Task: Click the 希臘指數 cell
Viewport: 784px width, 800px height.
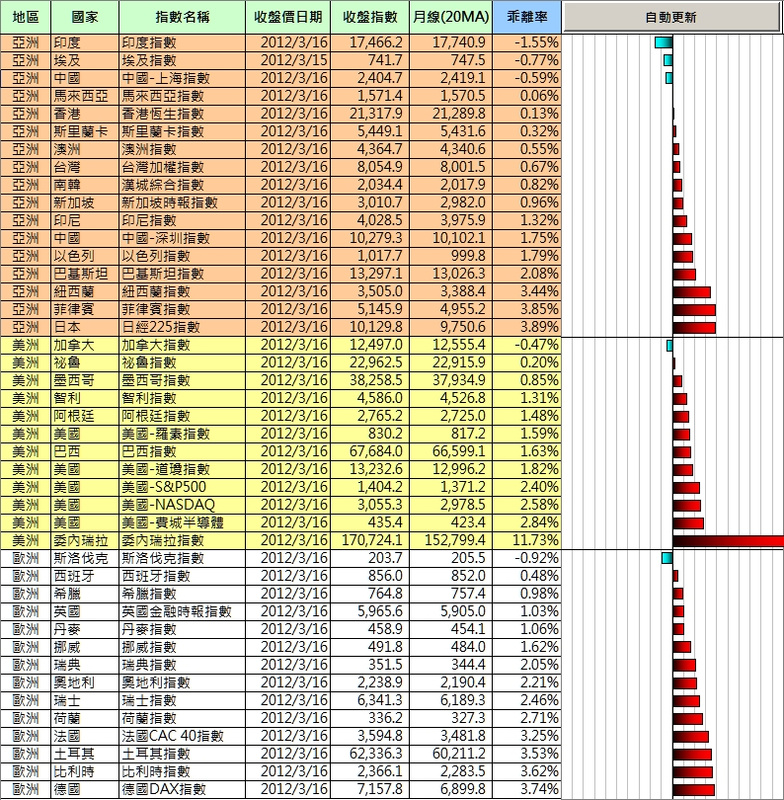Action: (x=182, y=594)
